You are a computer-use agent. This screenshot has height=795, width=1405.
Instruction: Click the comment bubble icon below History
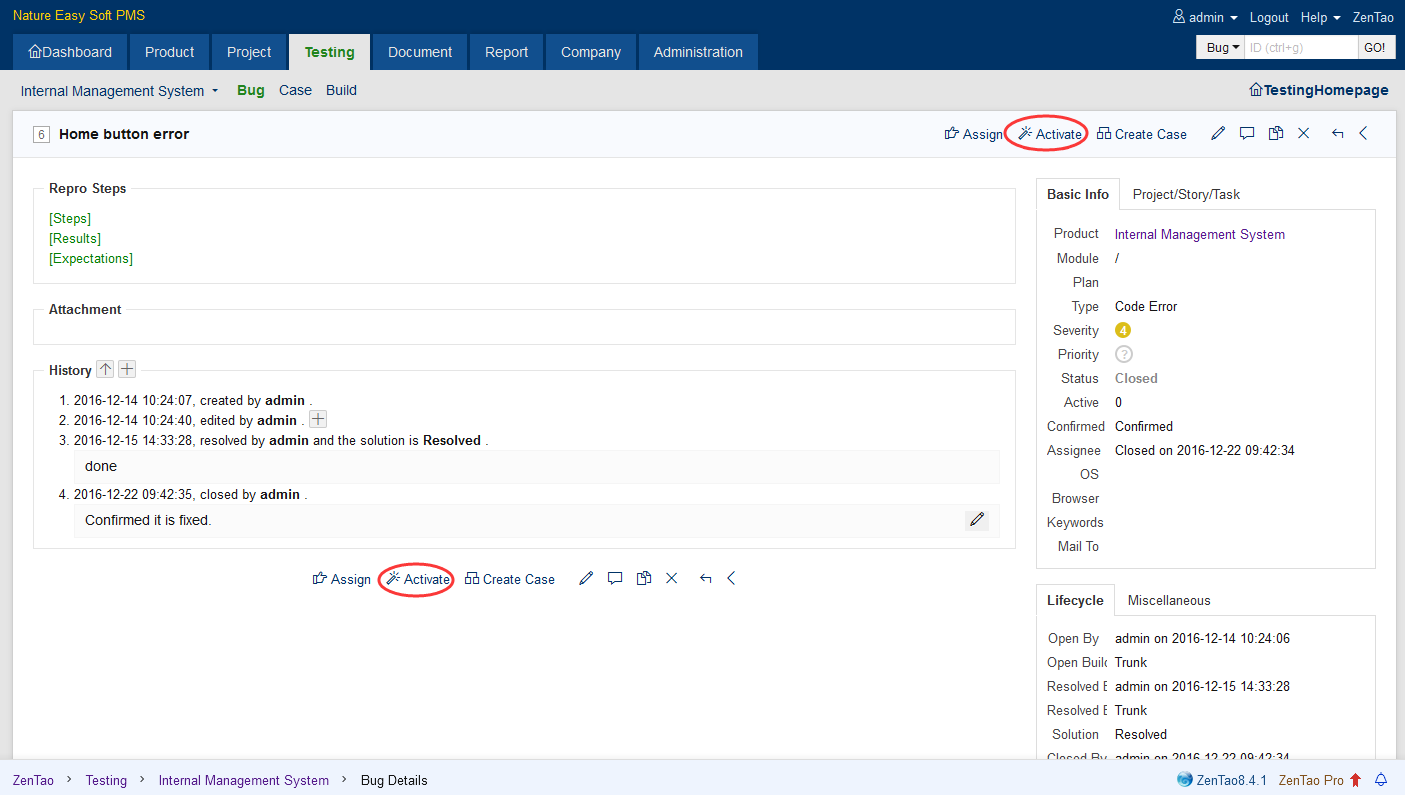click(x=615, y=579)
